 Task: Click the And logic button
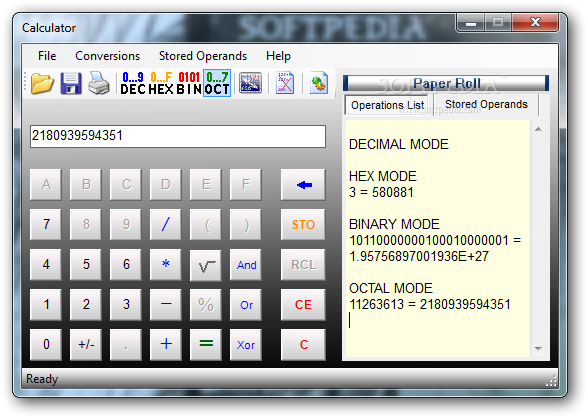pyautogui.click(x=246, y=265)
